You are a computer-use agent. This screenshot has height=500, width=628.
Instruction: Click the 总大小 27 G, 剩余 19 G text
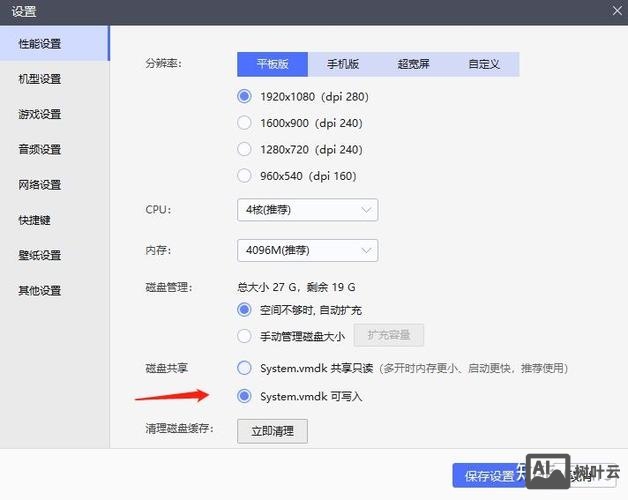(296, 287)
